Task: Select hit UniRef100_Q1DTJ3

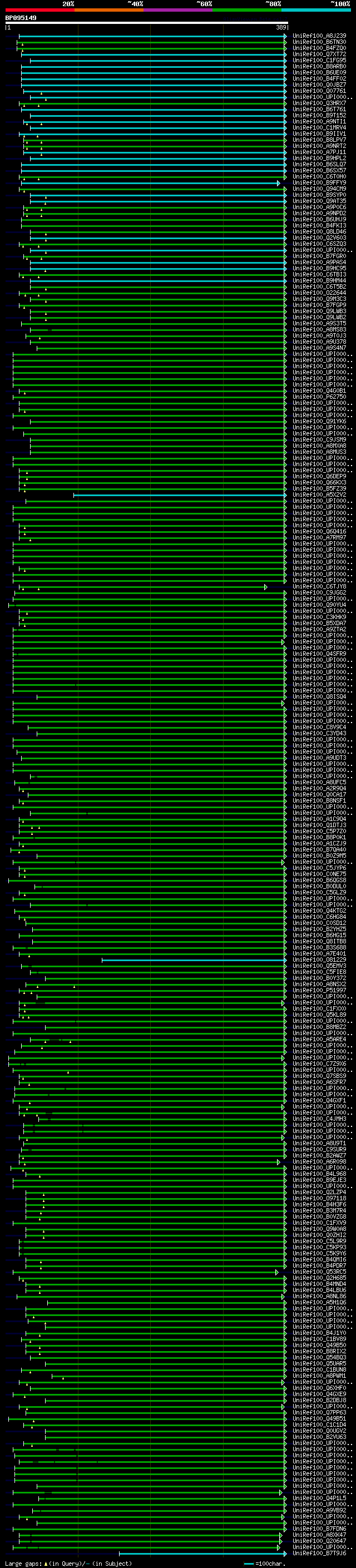Action: [x=319, y=825]
